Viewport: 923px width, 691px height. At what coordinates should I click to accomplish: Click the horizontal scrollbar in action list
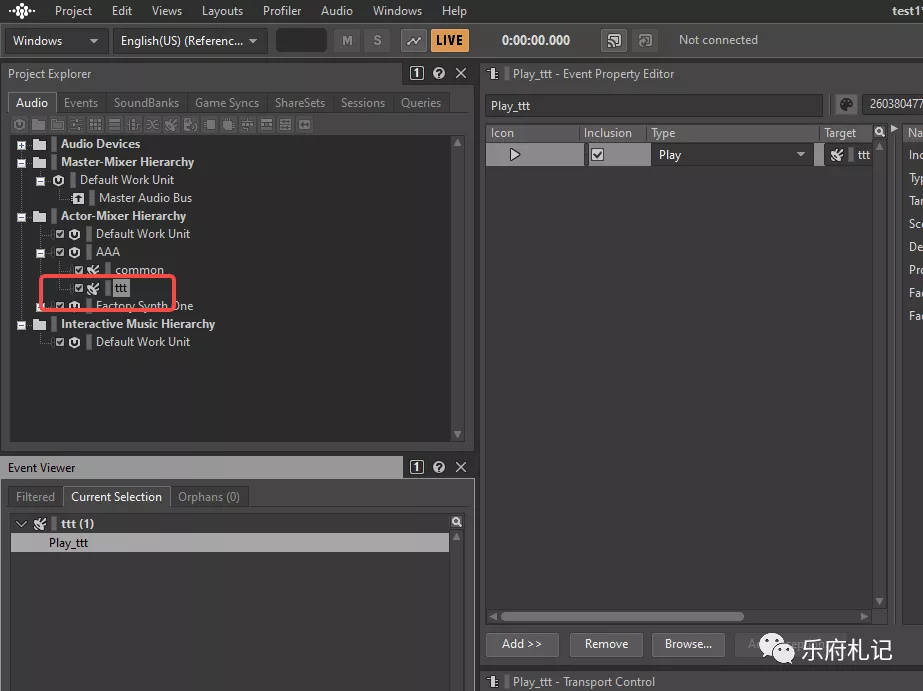tap(622, 616)
